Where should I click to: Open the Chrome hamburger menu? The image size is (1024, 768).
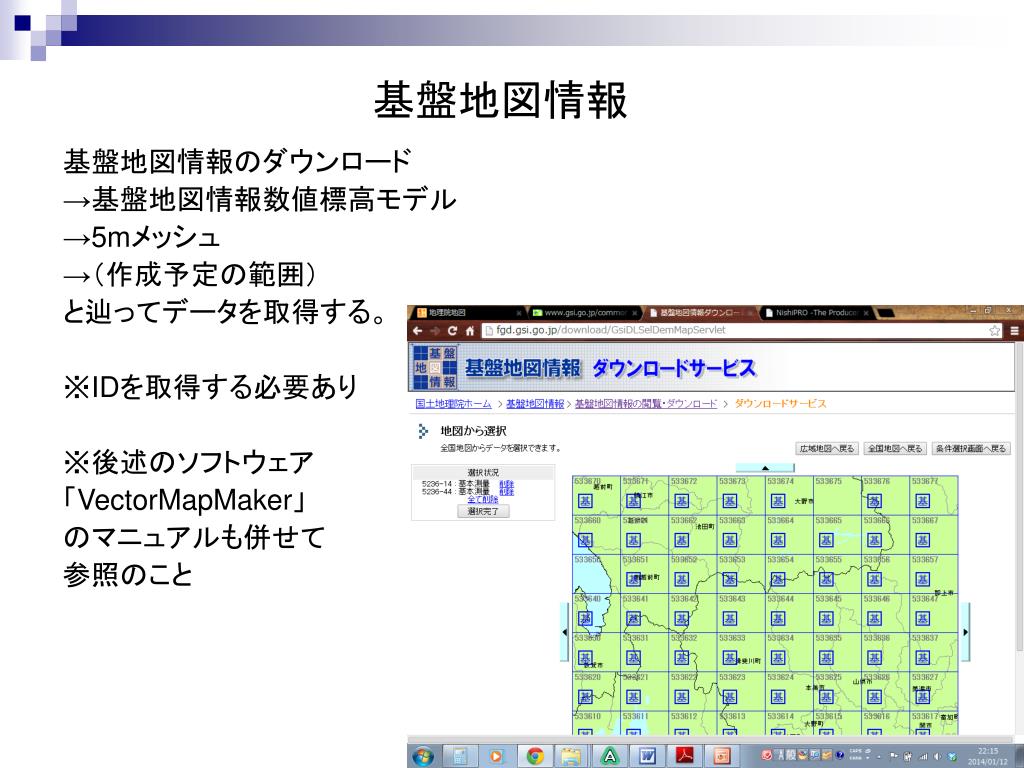tap(1014, 330)
